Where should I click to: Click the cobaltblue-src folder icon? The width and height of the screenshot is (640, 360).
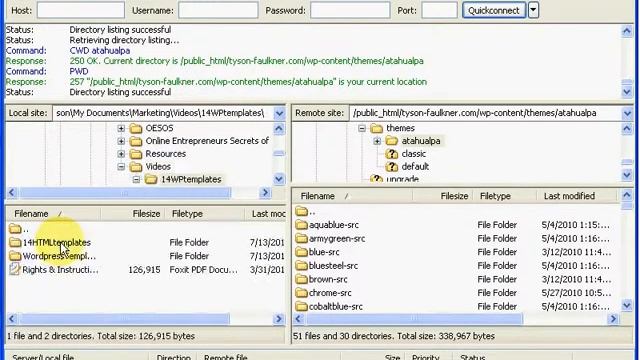[x=302, y=307]
